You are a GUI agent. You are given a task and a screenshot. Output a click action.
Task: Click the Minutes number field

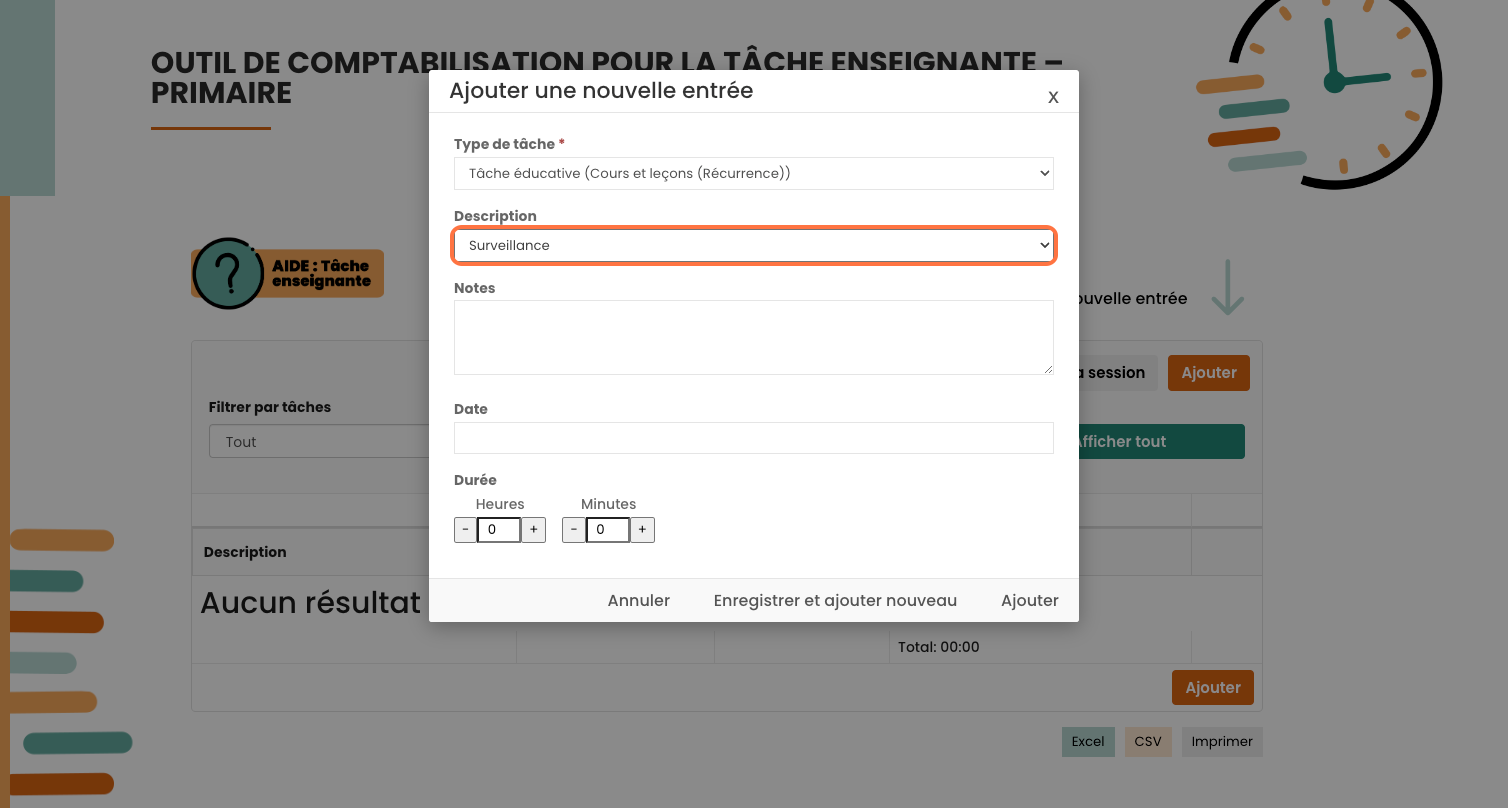(607, 530)
